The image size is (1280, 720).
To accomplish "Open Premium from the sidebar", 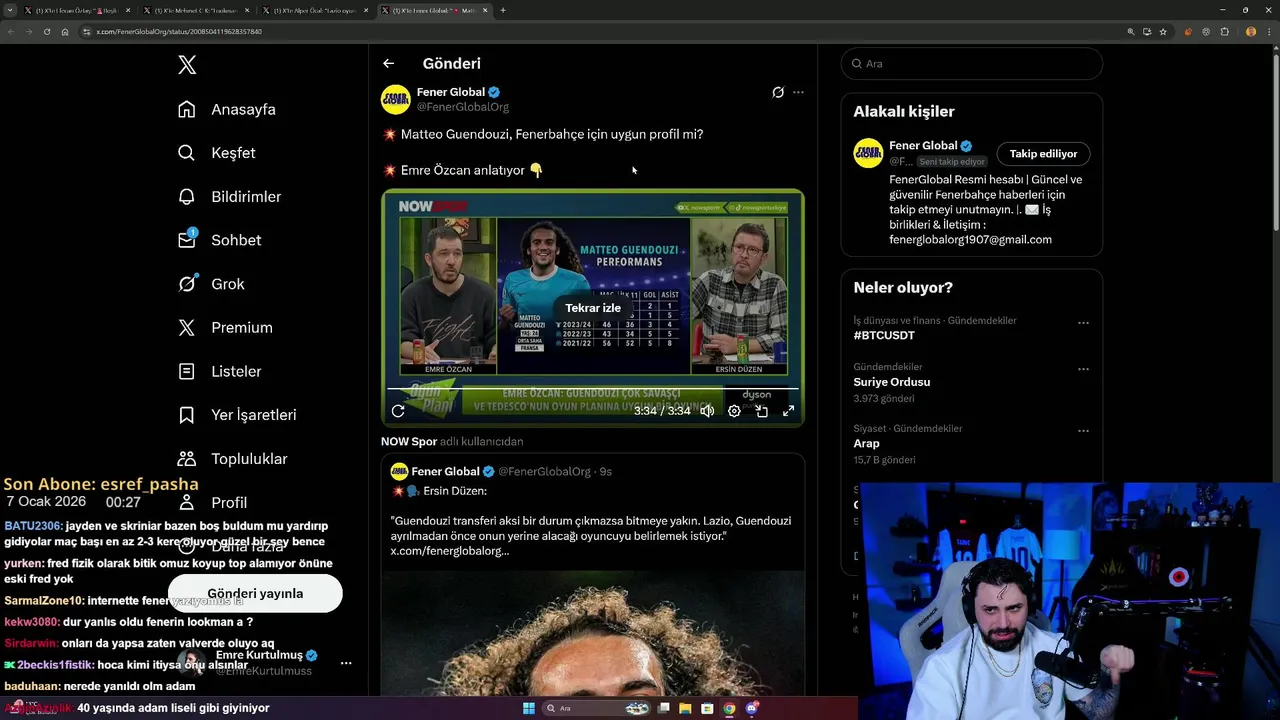I will [225, 328].
